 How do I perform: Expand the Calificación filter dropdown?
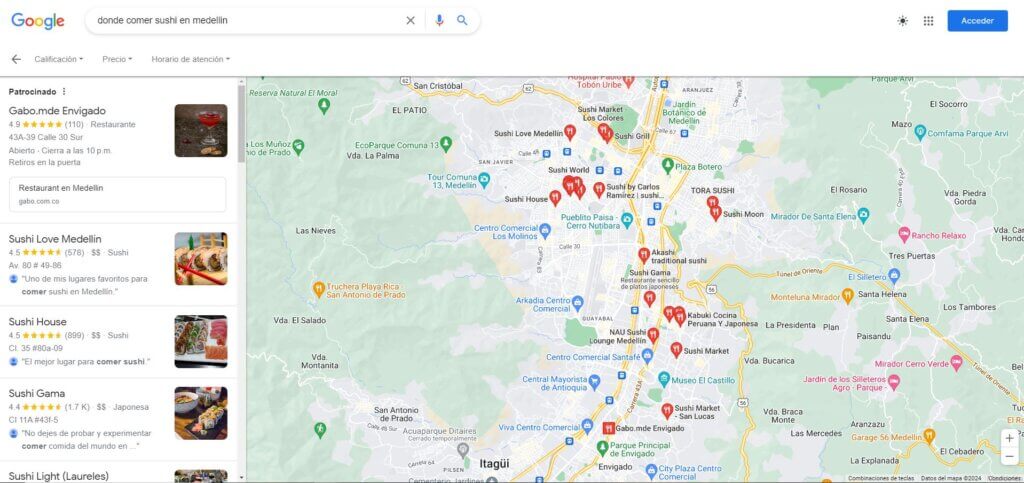[59, 59]
